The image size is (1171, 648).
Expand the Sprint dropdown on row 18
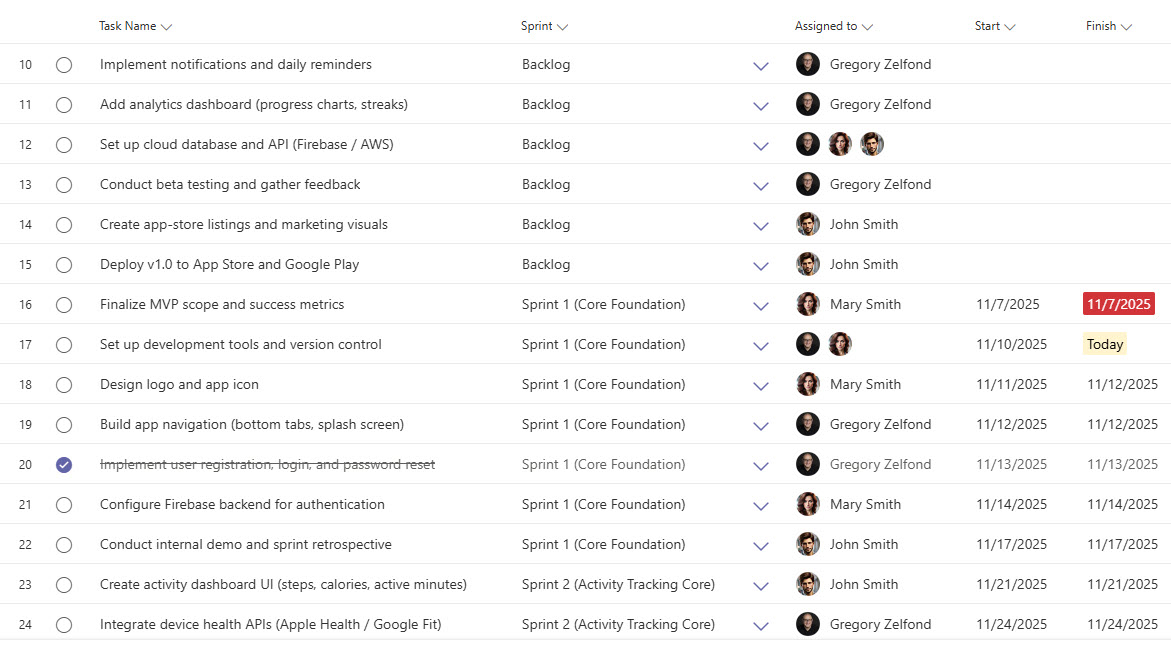tap(761, 385)
